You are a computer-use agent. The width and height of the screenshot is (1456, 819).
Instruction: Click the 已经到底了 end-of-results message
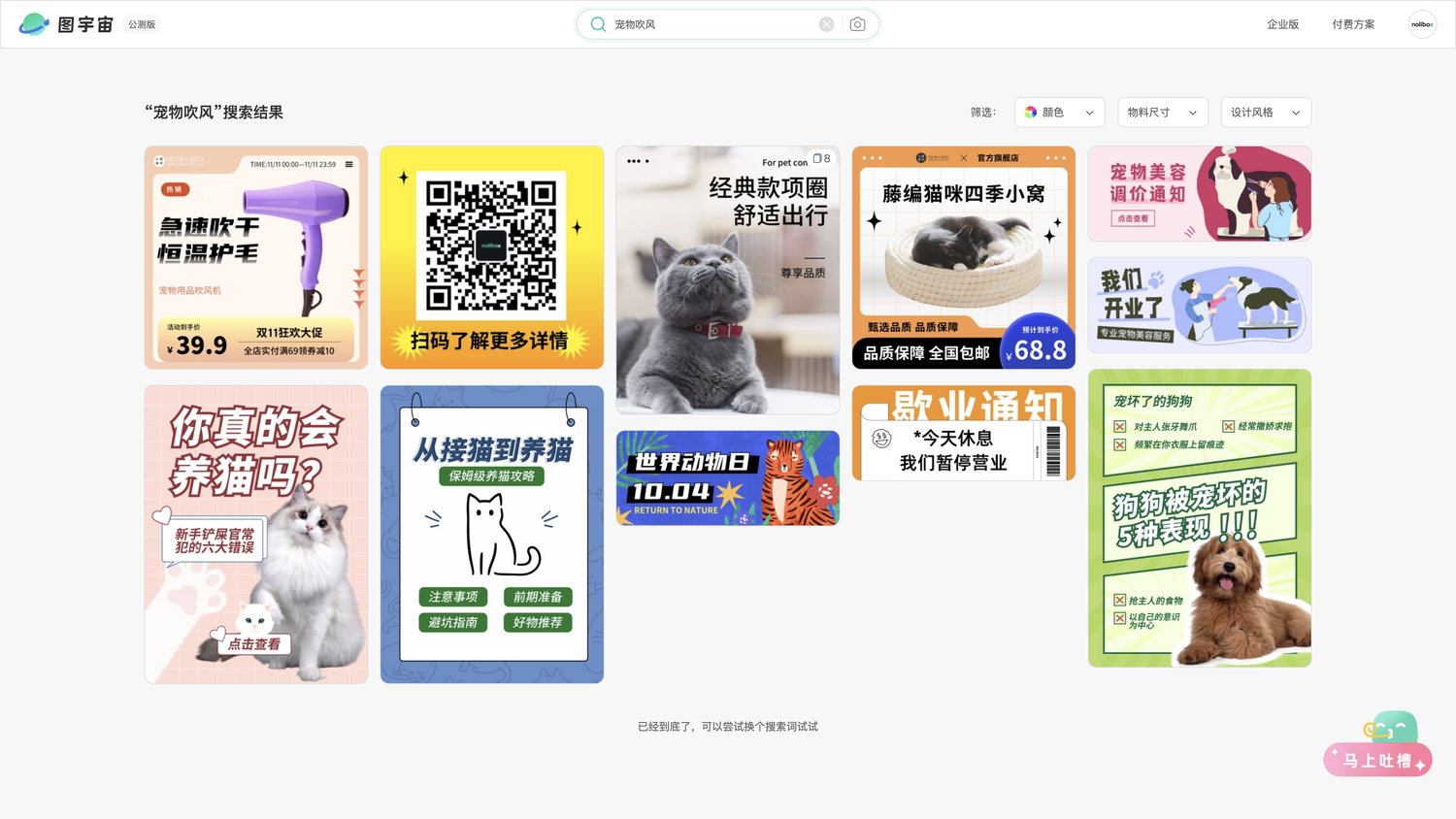(728, 727)
